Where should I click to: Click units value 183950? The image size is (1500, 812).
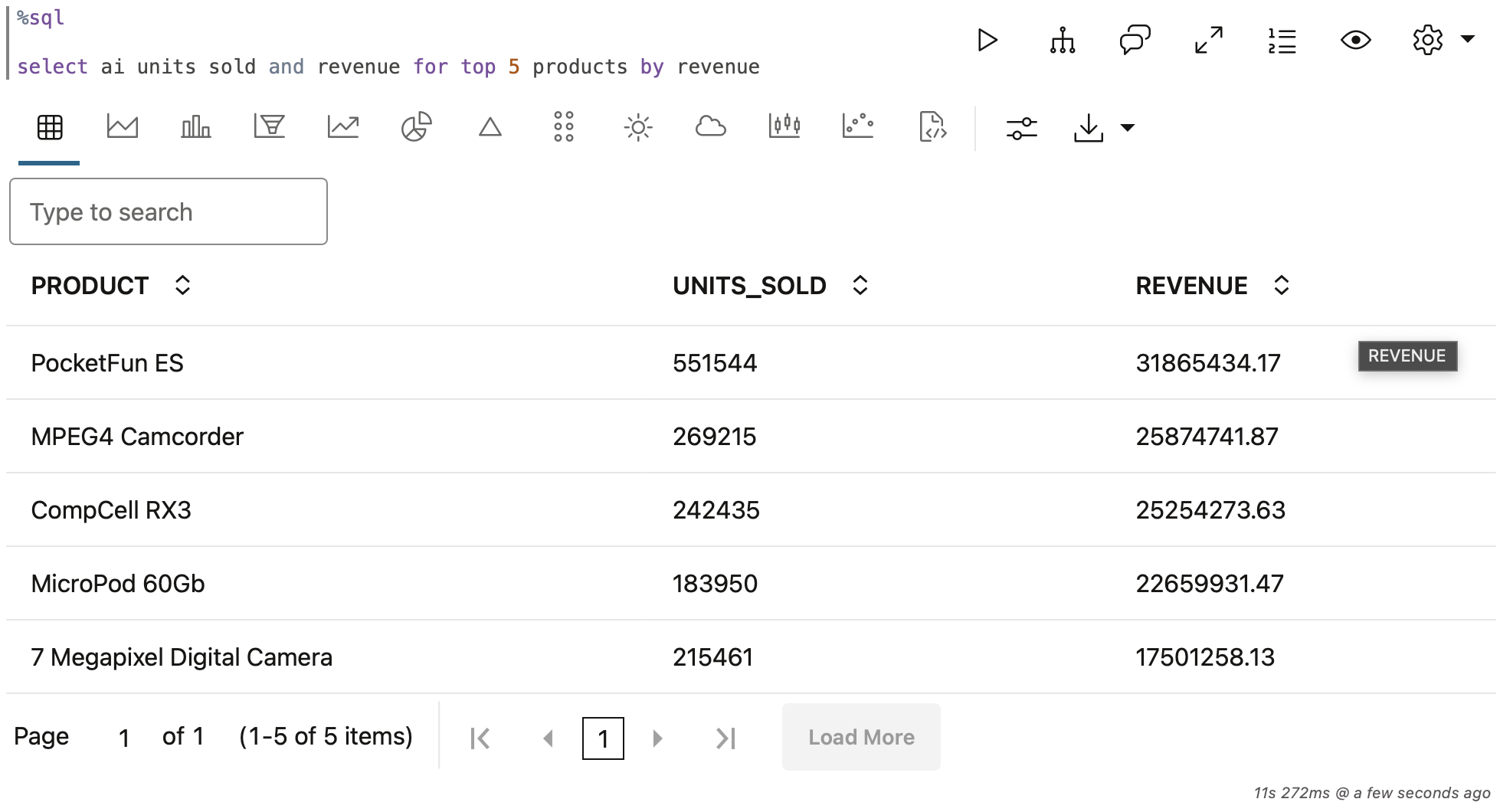(x=715, y=584)
